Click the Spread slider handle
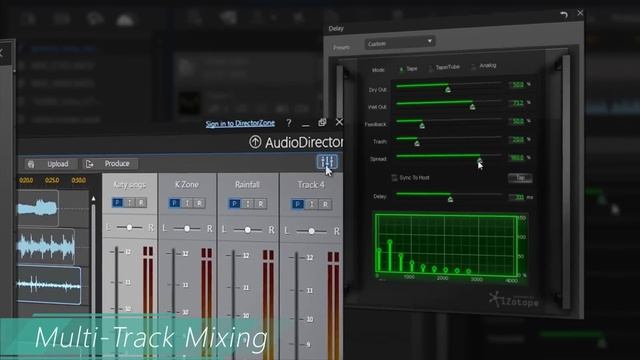This screenshot has height=360, width=640. [480, 160]
